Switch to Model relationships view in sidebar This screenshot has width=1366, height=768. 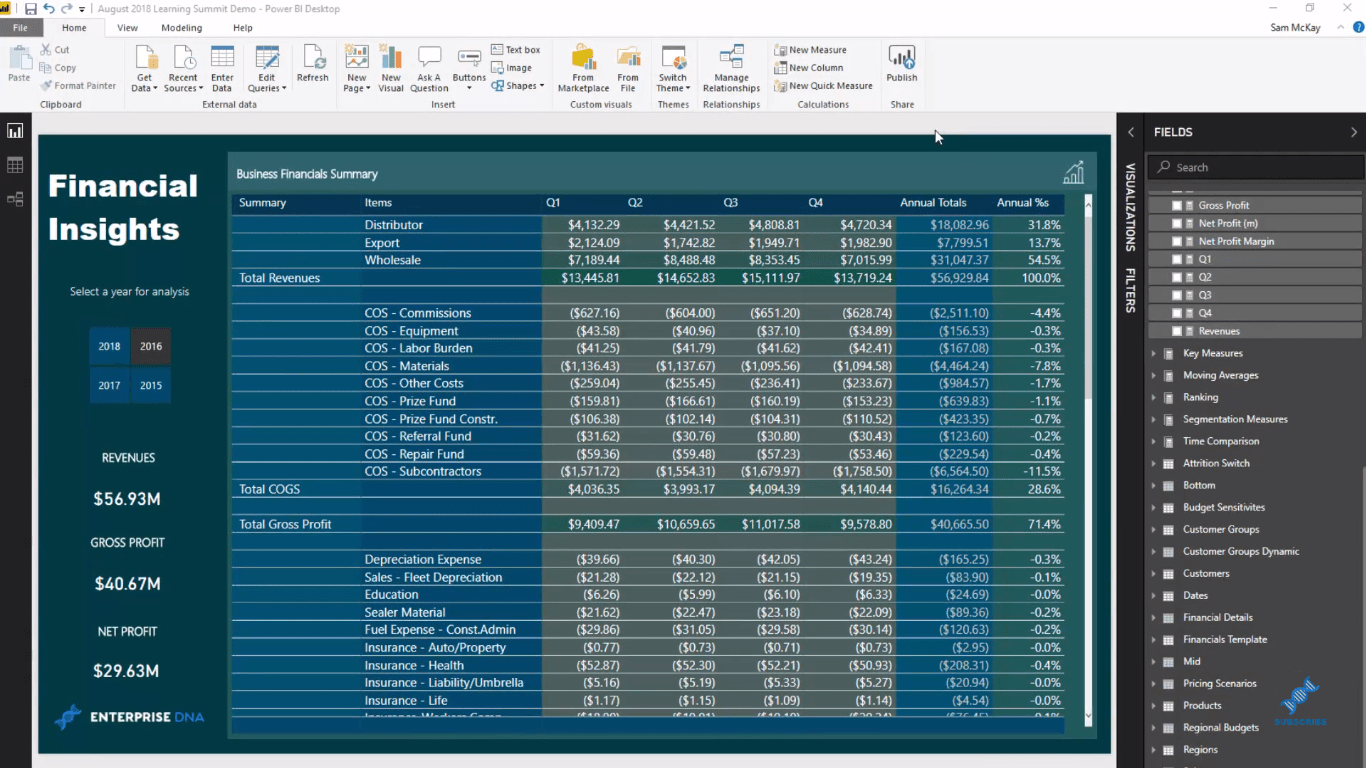click(x=15, y=199)
